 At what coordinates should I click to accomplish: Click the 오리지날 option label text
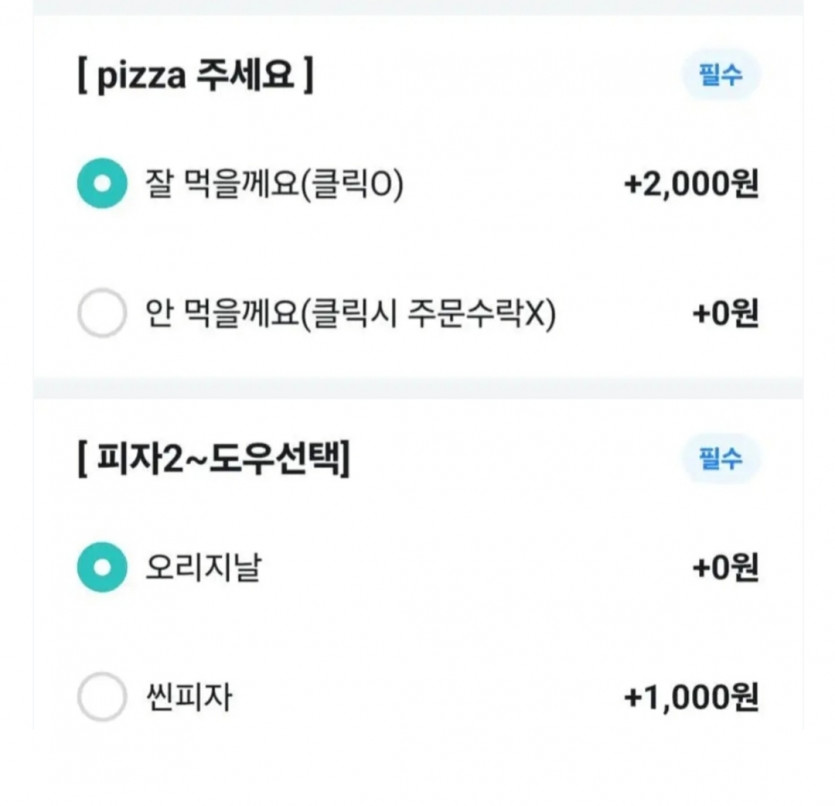(203, 567)
